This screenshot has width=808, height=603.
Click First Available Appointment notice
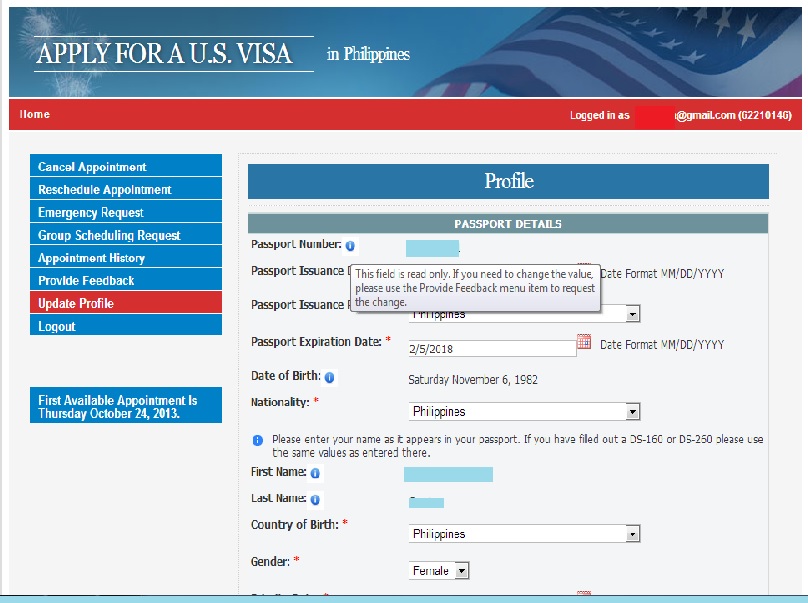[126, 405]
